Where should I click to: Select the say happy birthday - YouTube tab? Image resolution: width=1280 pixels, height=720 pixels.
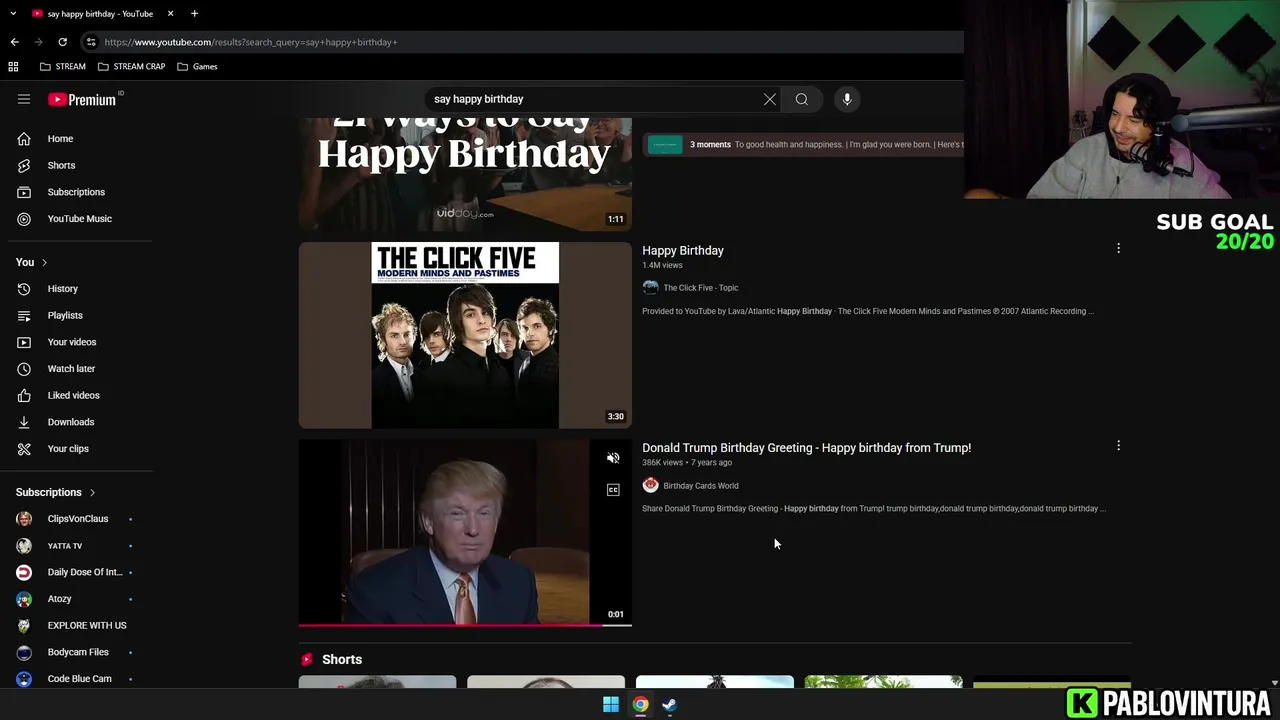pyautogui.click(x=100, y=14)
